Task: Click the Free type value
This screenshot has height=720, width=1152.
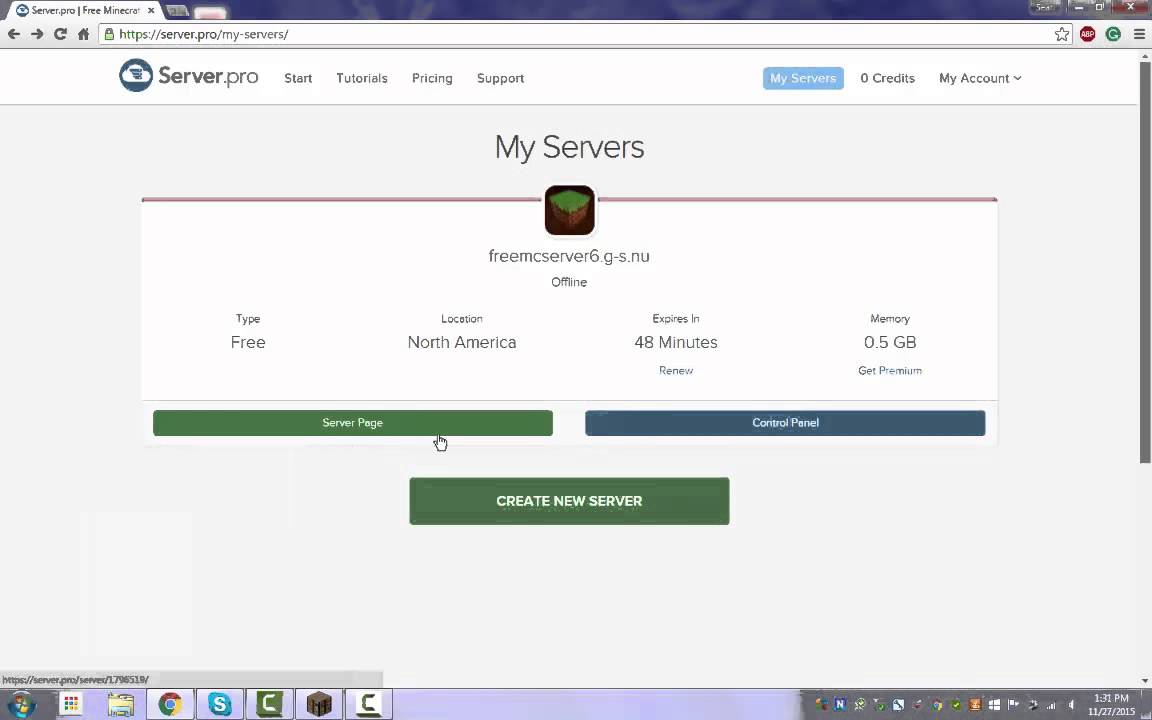Action: click(248, 342)
